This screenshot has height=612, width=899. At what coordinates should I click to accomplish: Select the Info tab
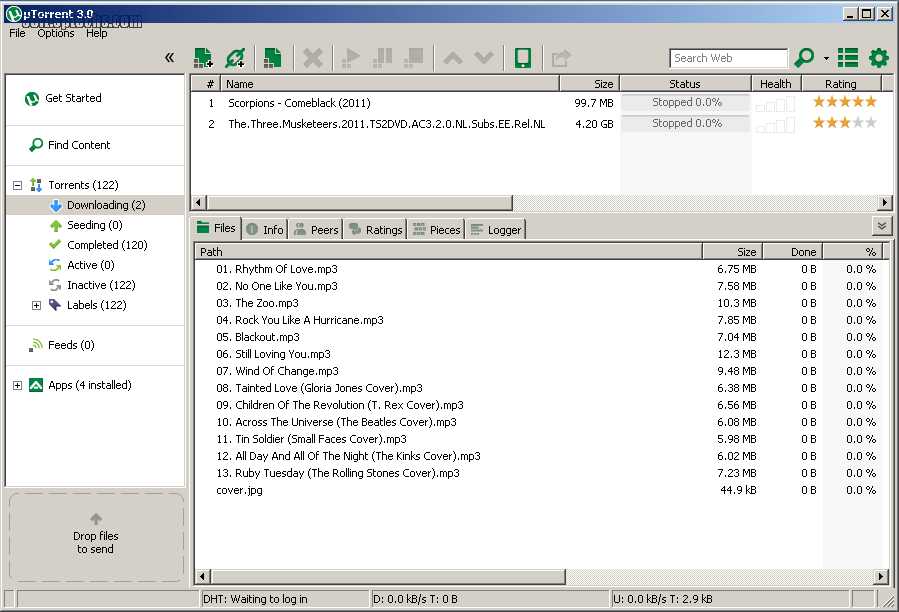(x=264, y=229)
